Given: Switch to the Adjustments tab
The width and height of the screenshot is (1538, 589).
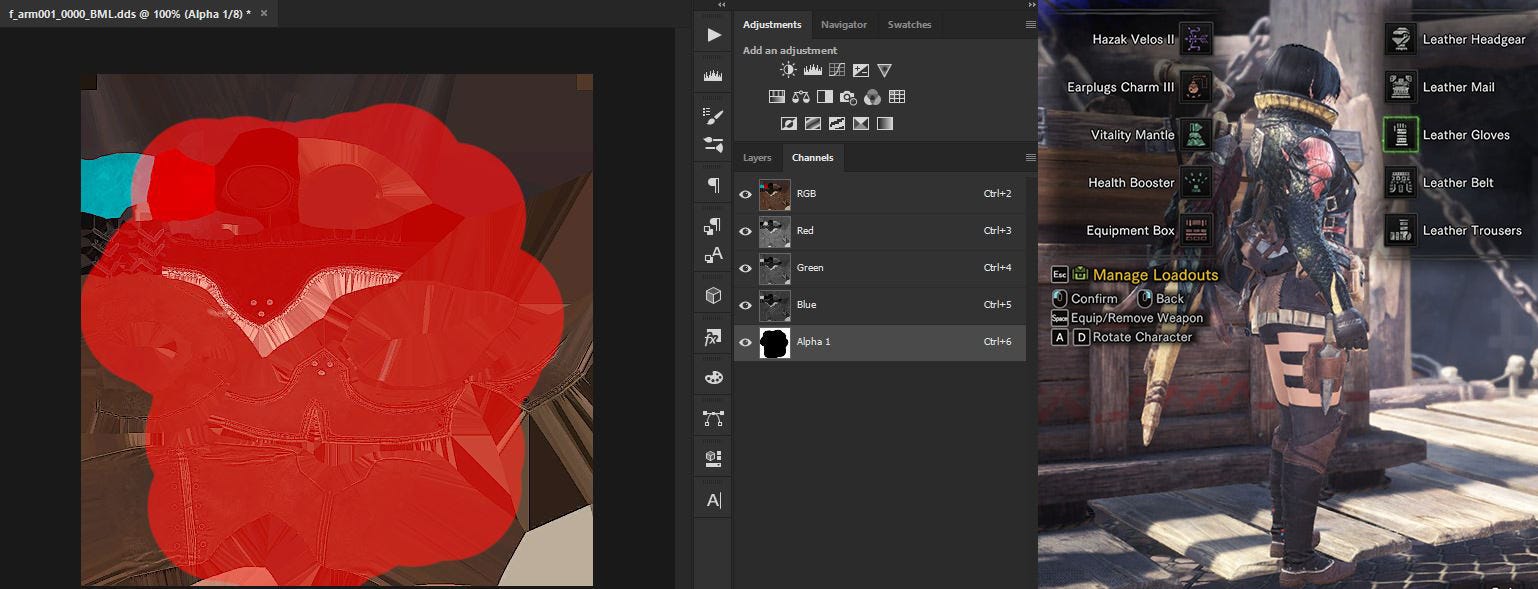Looking at the screenshot, I should tap(772, 25).
